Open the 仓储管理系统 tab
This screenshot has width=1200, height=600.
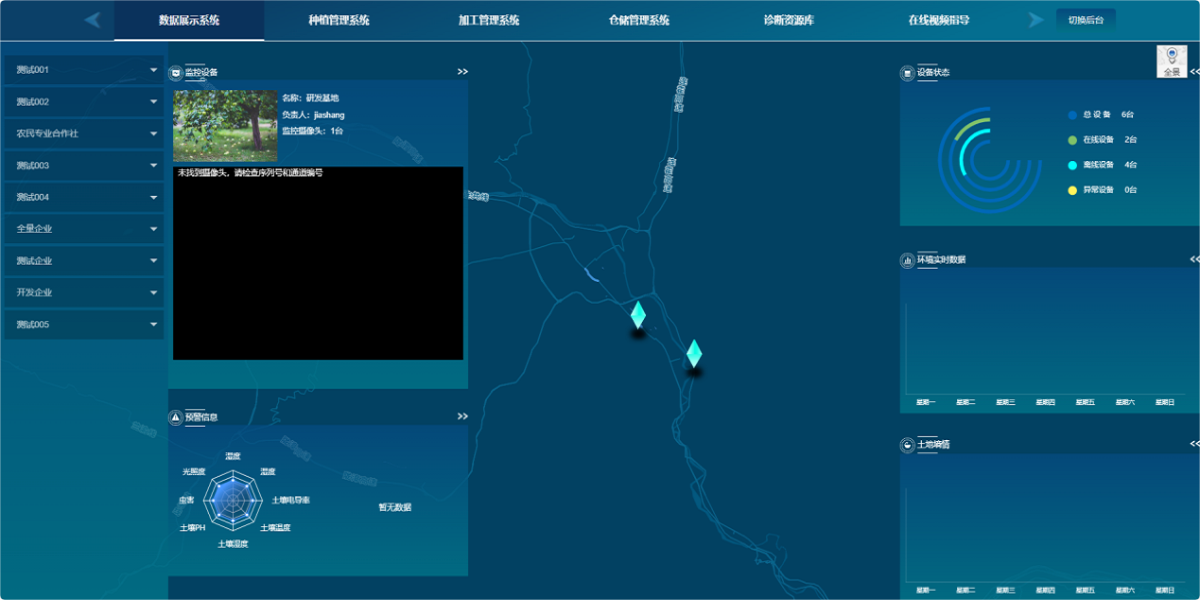639,20
